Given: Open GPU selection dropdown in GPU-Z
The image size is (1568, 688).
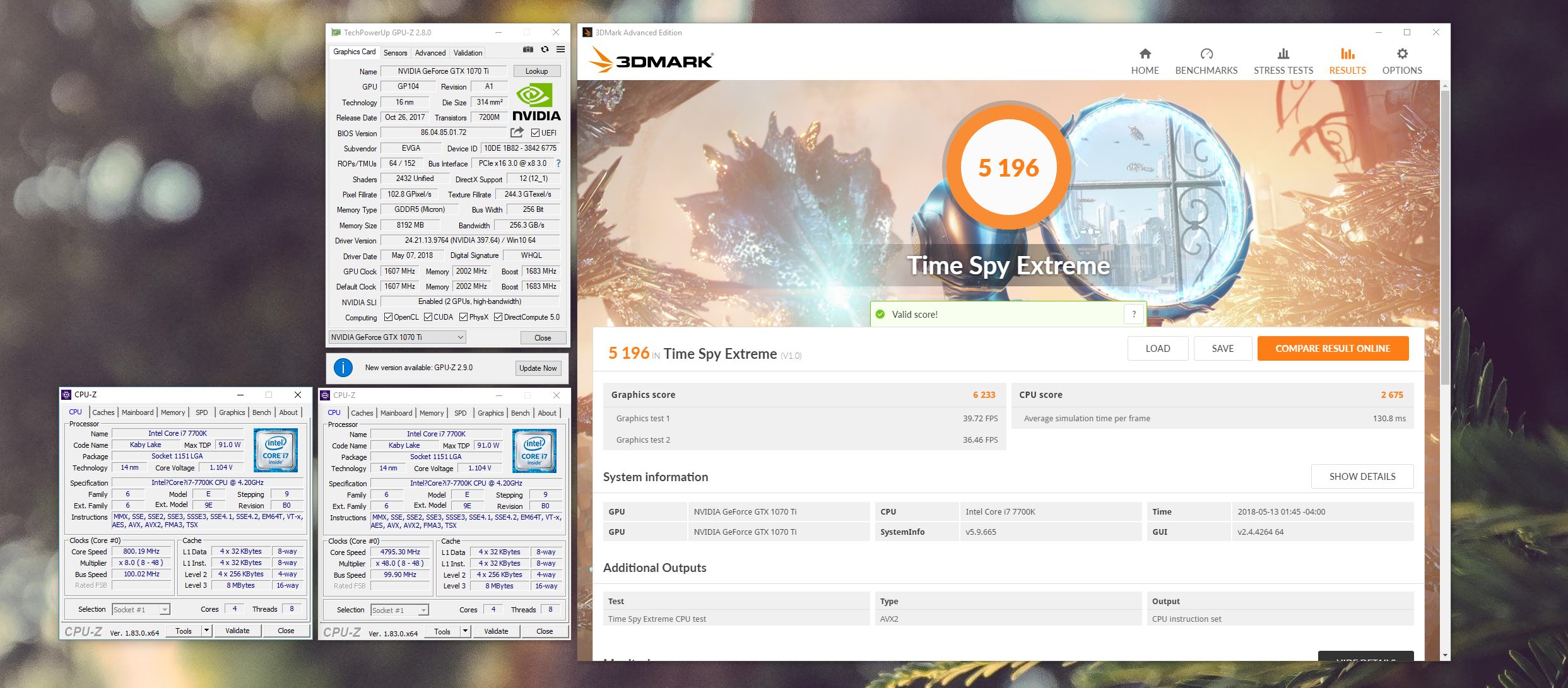Looking at the screenshot, I should point(397,337).
